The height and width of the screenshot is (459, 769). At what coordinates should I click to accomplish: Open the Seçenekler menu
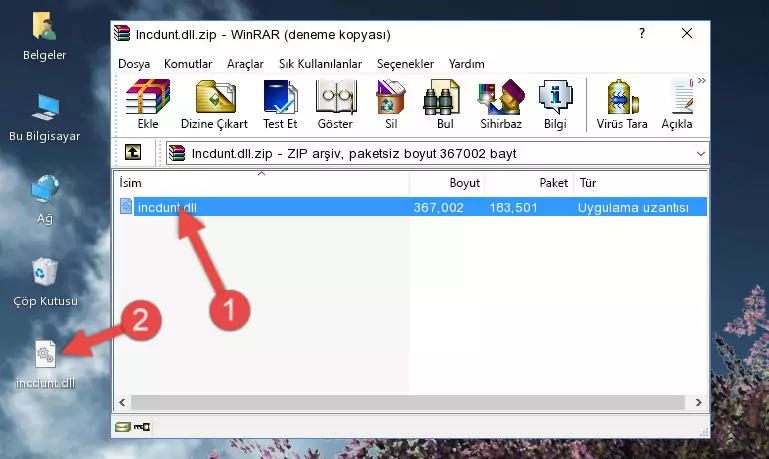coord(405,64)
